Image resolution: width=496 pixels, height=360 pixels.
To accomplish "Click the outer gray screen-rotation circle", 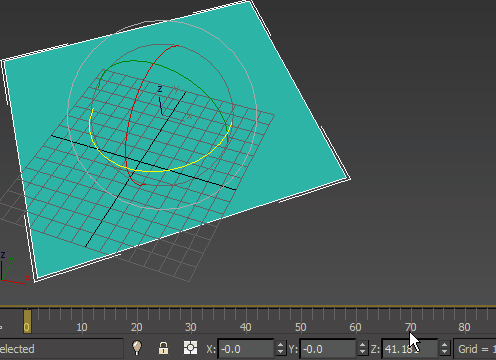I will click(x=255, y=115).
